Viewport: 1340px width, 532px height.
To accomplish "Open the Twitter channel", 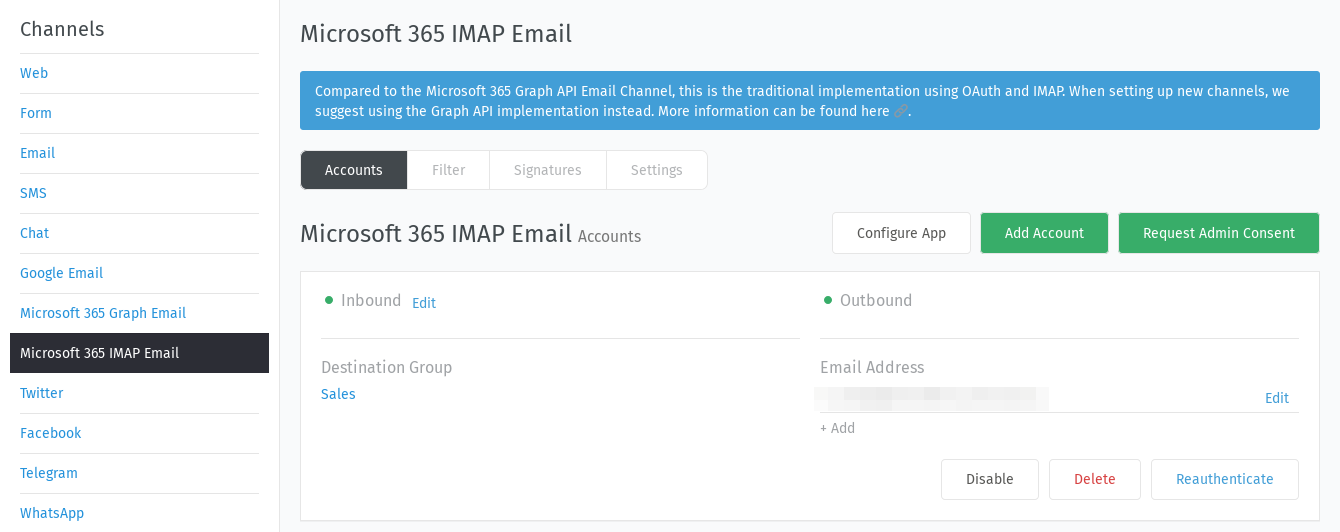I will click(42, 393).
